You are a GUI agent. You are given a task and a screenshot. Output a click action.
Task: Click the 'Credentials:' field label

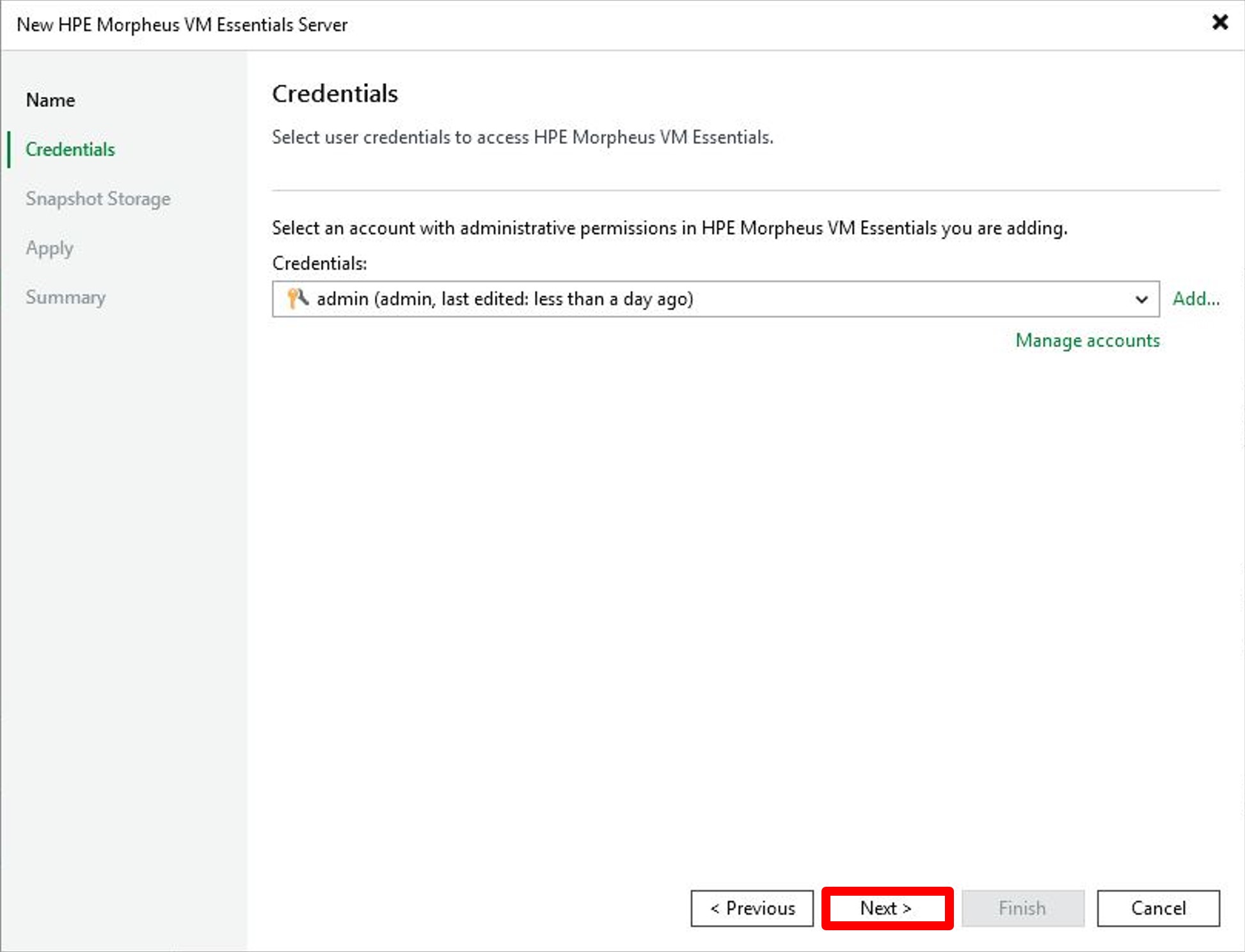[319, 263]
